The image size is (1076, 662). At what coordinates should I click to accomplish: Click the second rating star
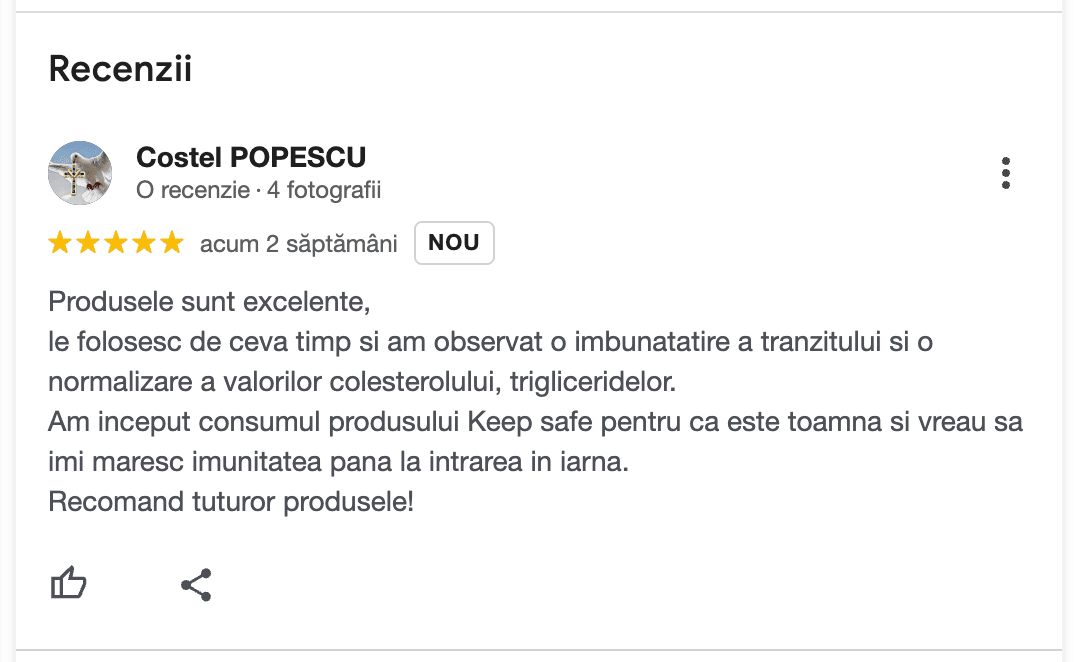pyautogui.click(x=88, y=243)
